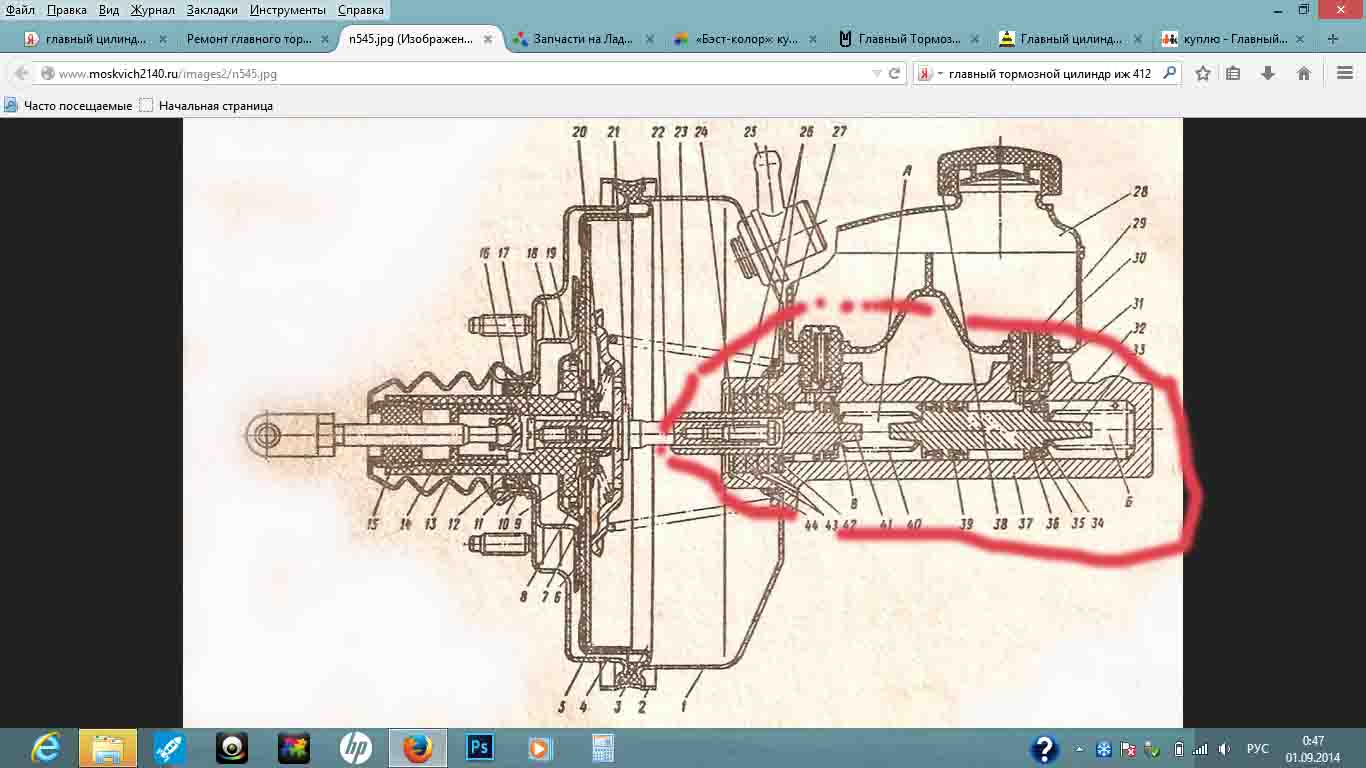This screenshot has height=768, width=1366.
Task: Close the 'Ремонт главного тор...' tab
Action: [x=326, y=39]
